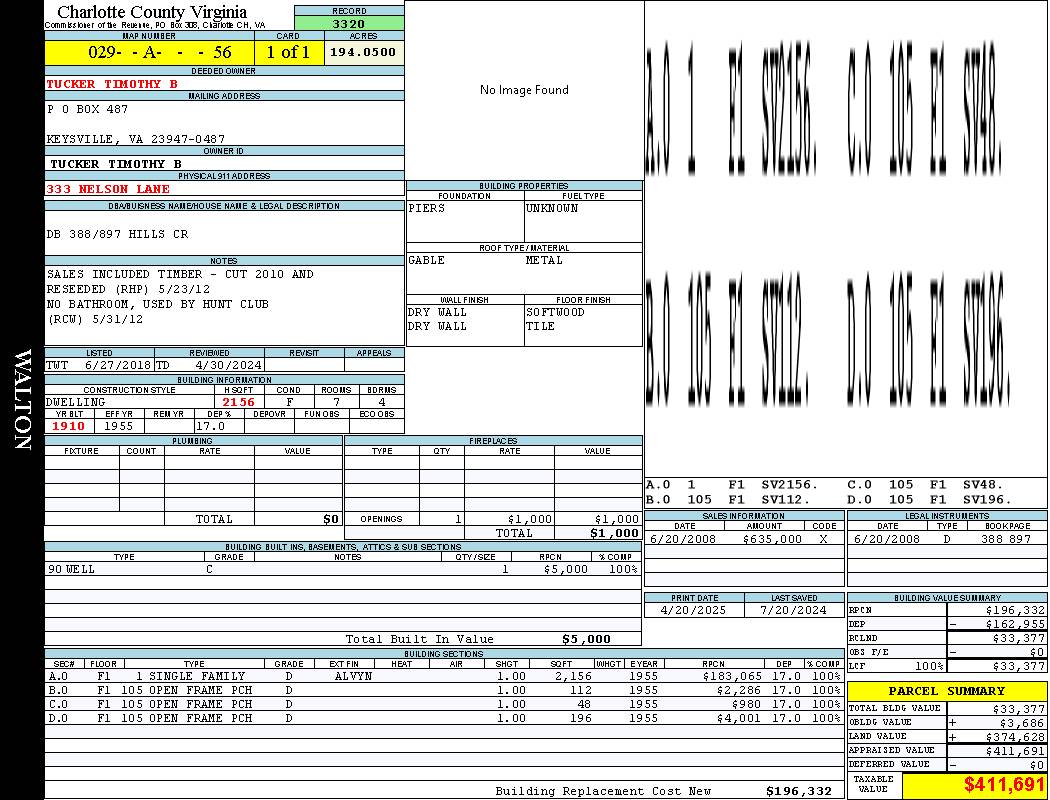Select mailing address P O BOX 487

(x=87, y=109)
